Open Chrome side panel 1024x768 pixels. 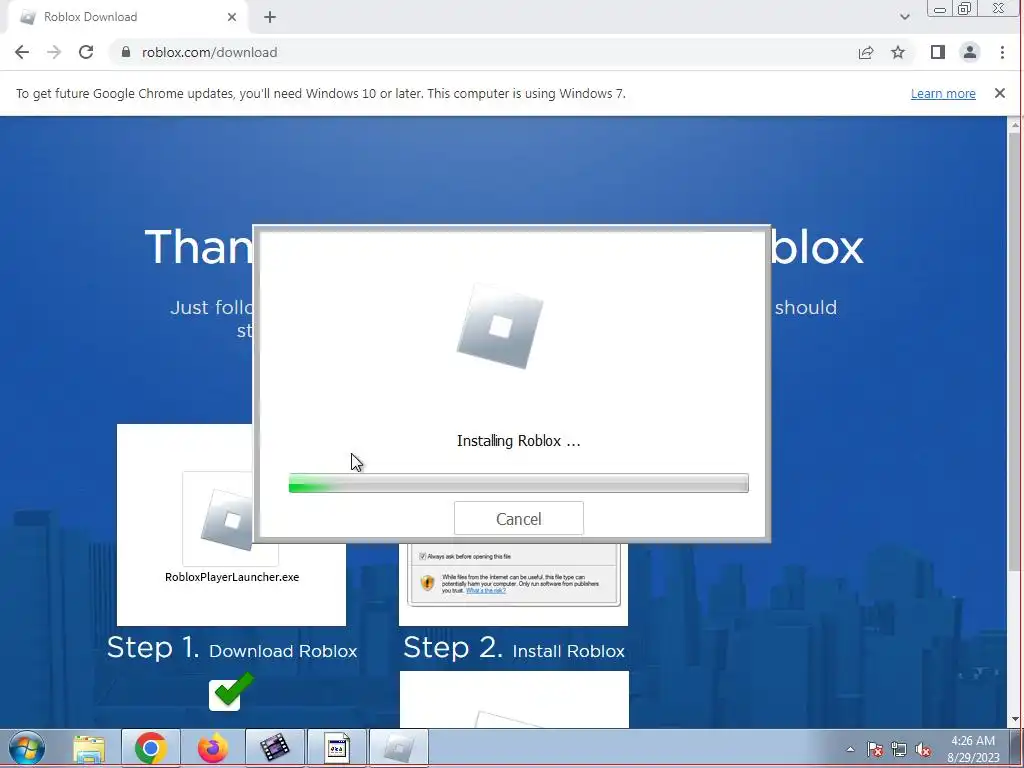(x=938, y=52)
